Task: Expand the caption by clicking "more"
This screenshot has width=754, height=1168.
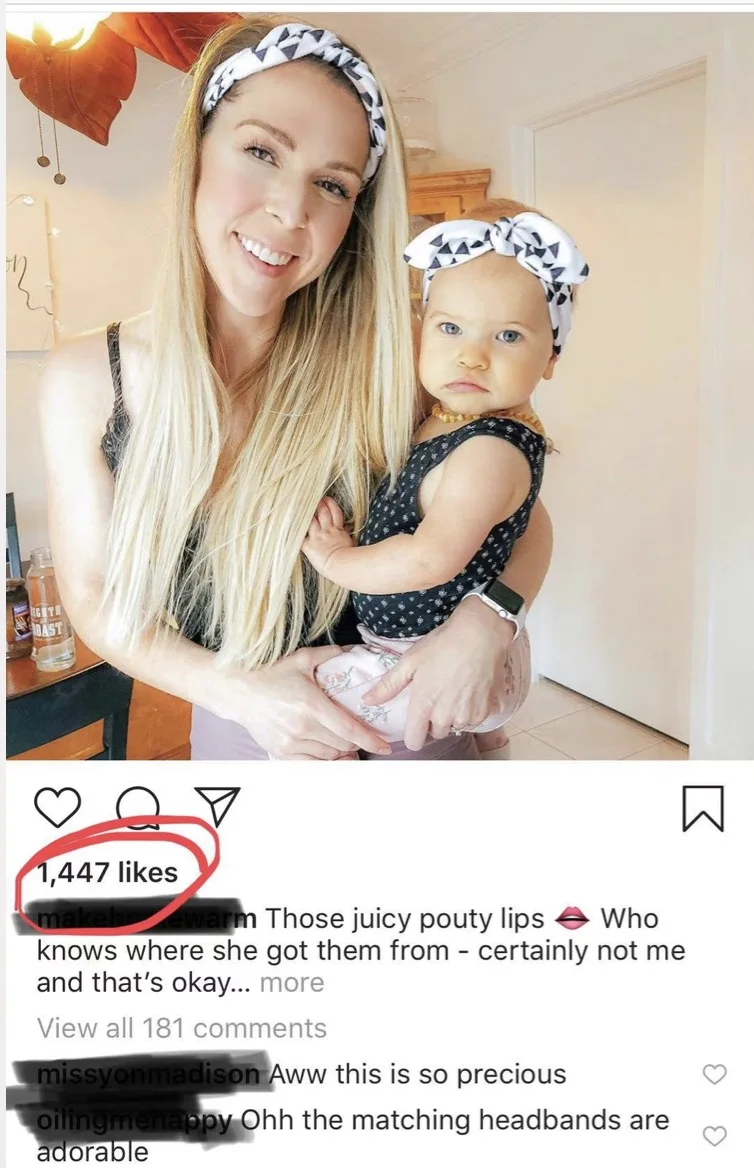Action: (x=292, y=982)
